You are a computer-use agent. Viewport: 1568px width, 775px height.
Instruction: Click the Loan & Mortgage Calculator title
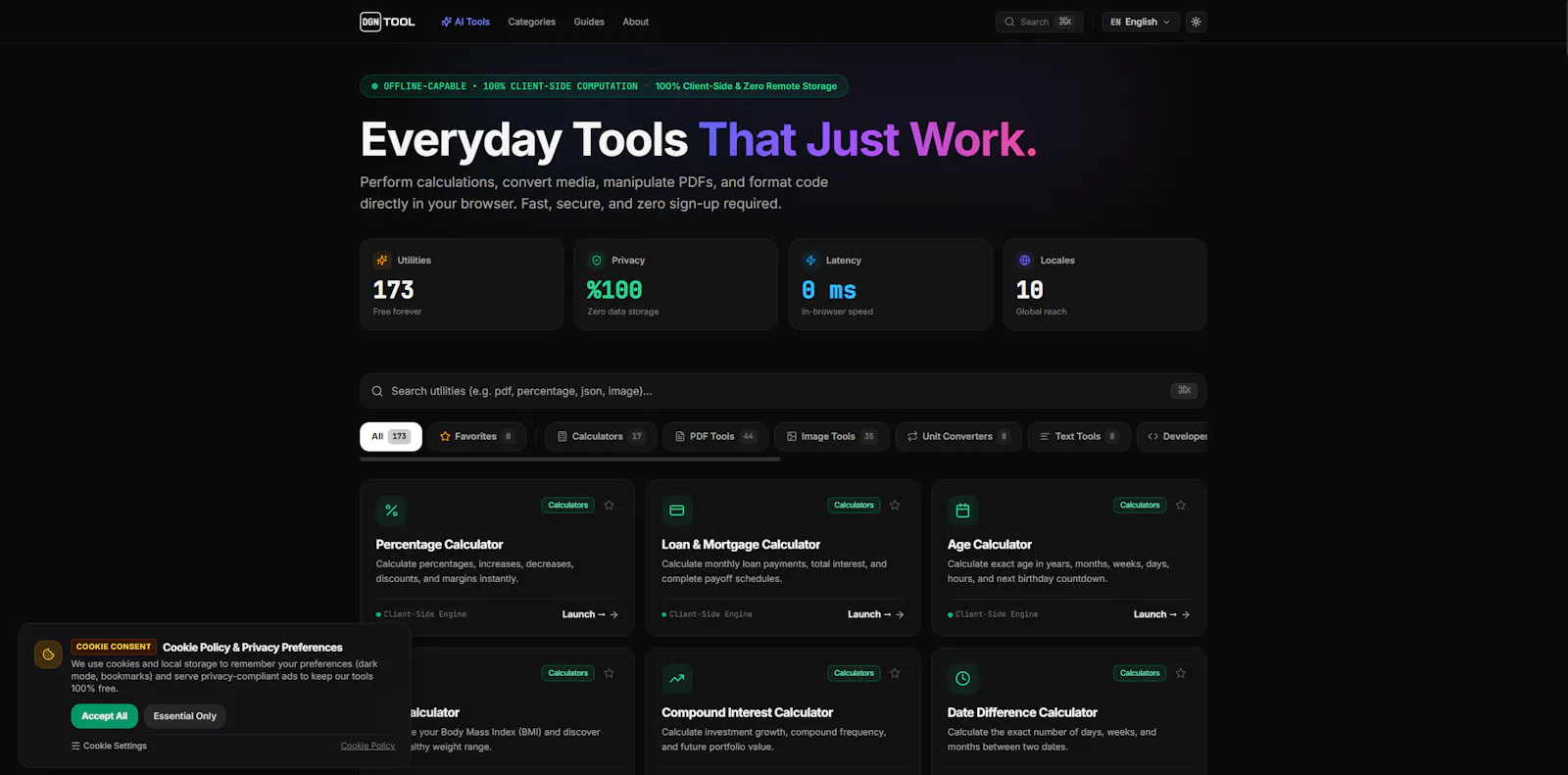click(x=741, y=545)
